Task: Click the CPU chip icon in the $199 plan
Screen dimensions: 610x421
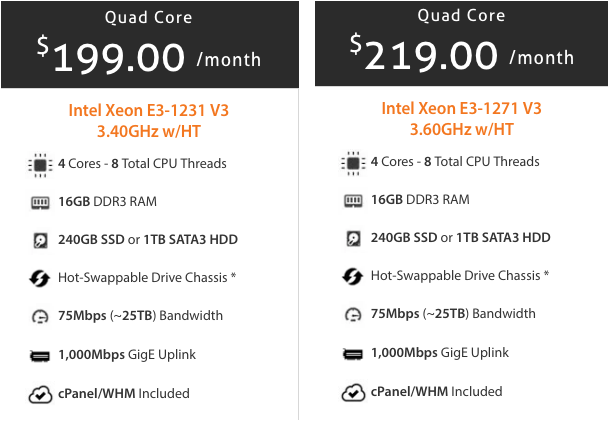Action: tap(40, 165)
